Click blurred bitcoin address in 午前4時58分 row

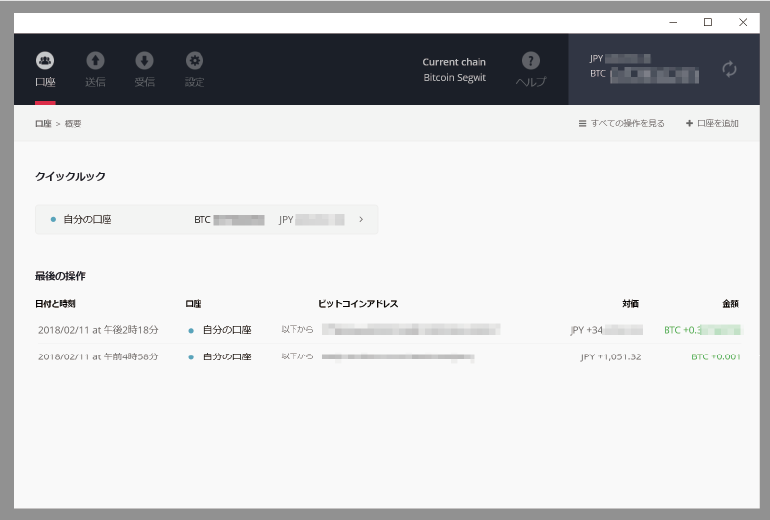point(398,357)
